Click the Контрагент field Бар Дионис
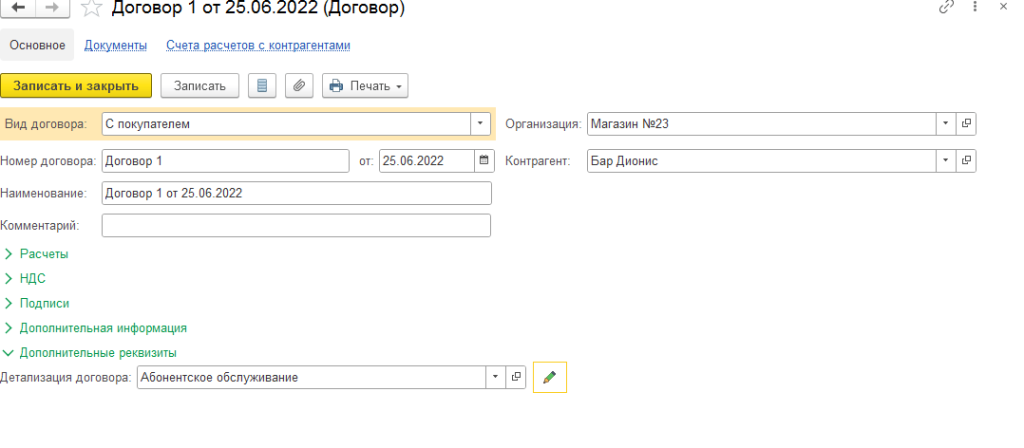This screenshot has height=448, width=1024. [x=762, y=161]
